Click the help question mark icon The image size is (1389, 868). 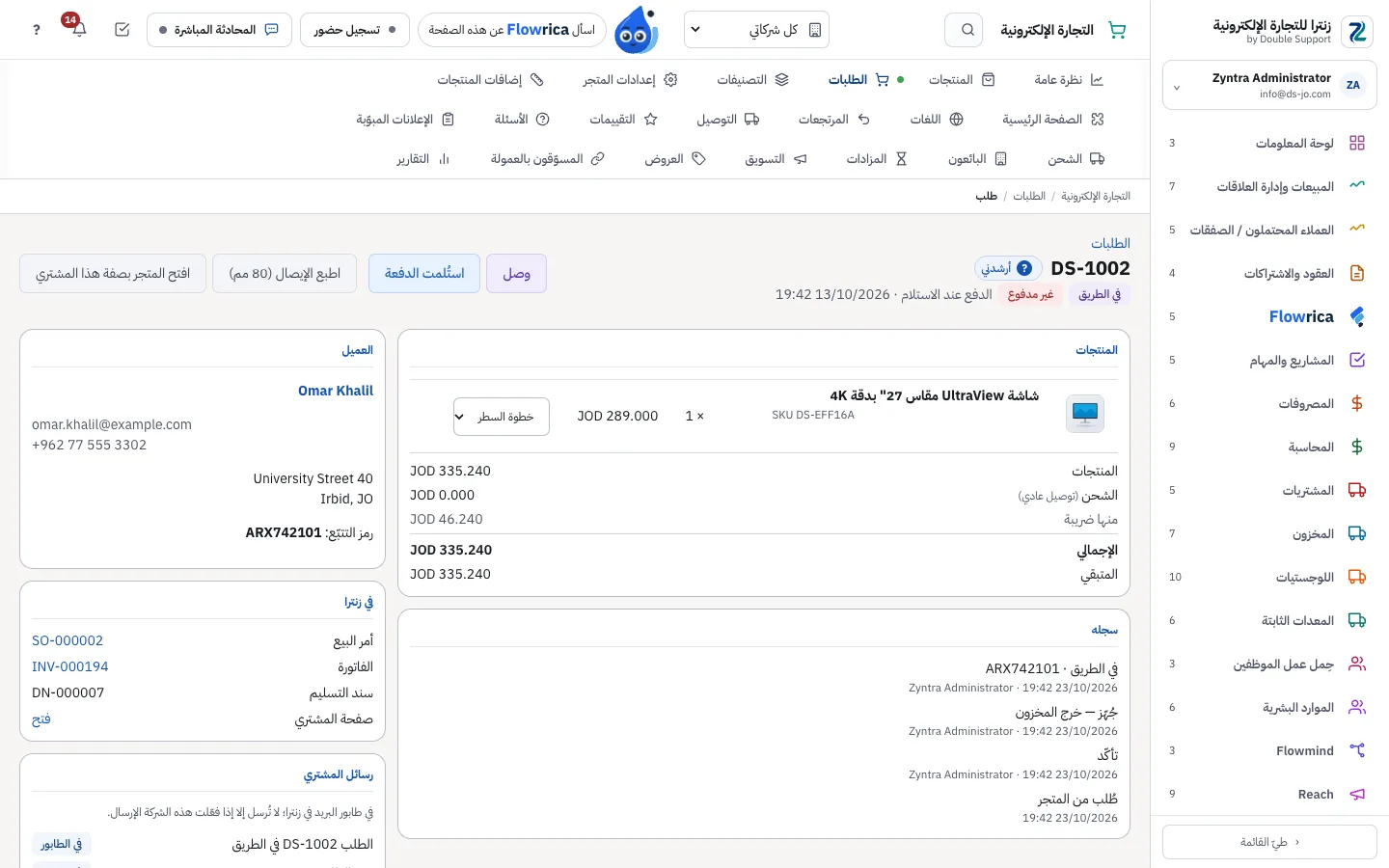(x=37, y=30)
